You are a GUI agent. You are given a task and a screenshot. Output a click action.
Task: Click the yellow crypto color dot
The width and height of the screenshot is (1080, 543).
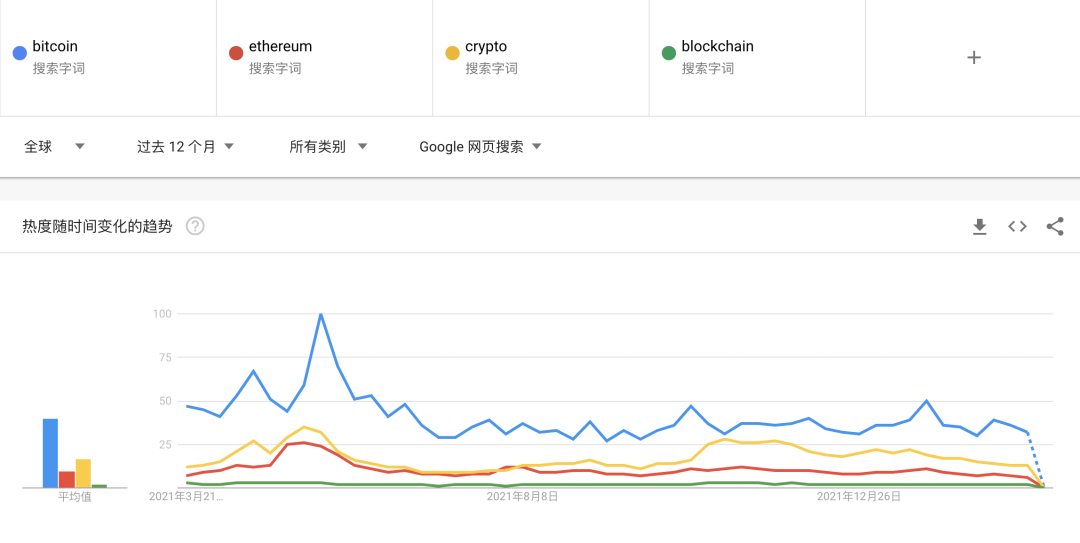coord(453,53)
